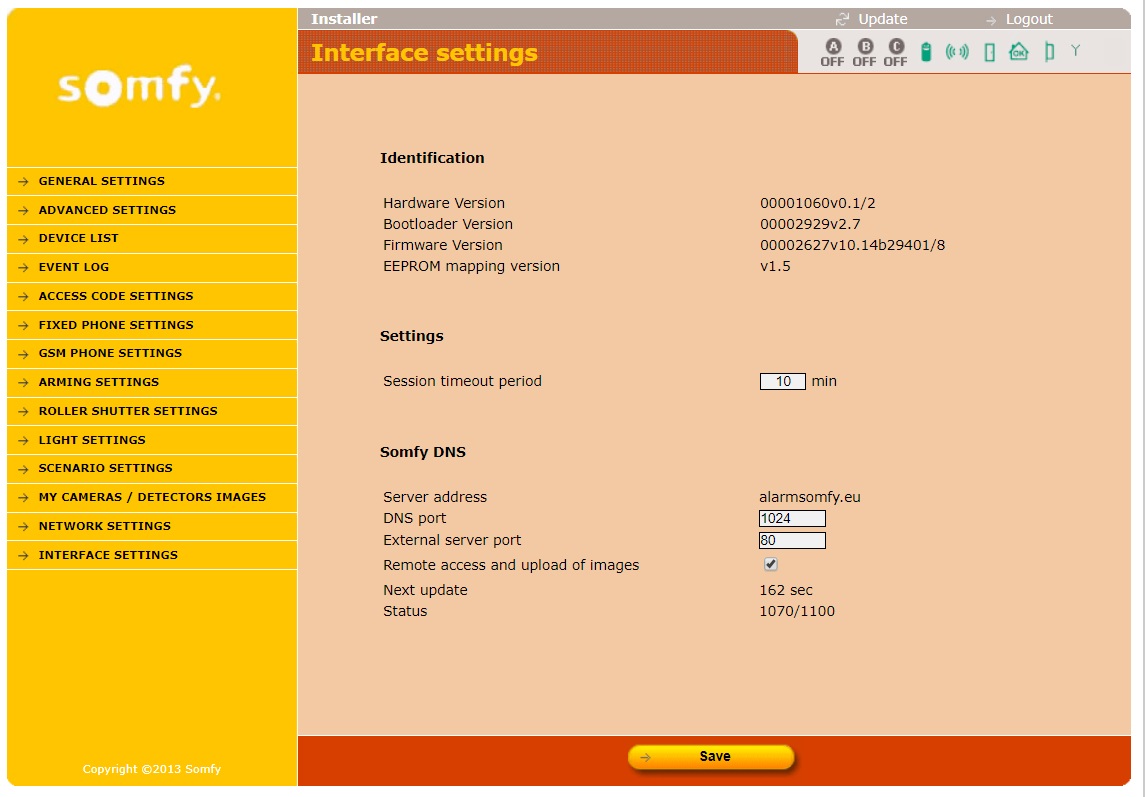The image size is (1145, 797).
Task: Toggle Remote access and upload of images
Action: tap(771, 565)
